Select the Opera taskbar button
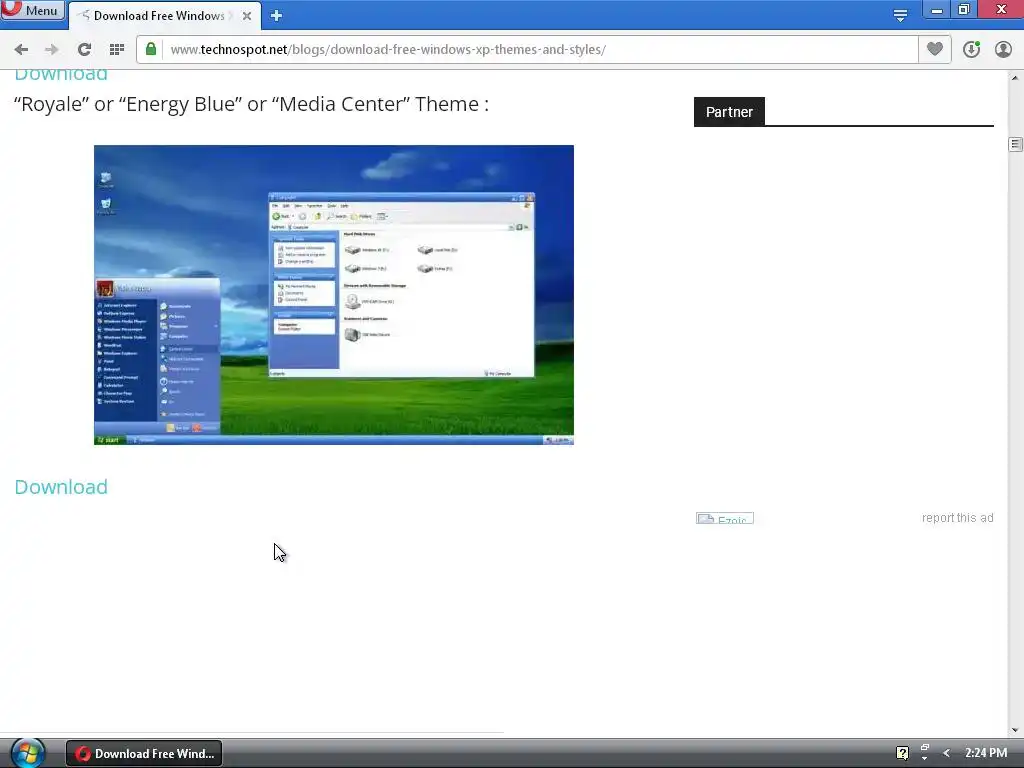The width and height of the screenshot is (1024, 768). [x=144, y=754]
